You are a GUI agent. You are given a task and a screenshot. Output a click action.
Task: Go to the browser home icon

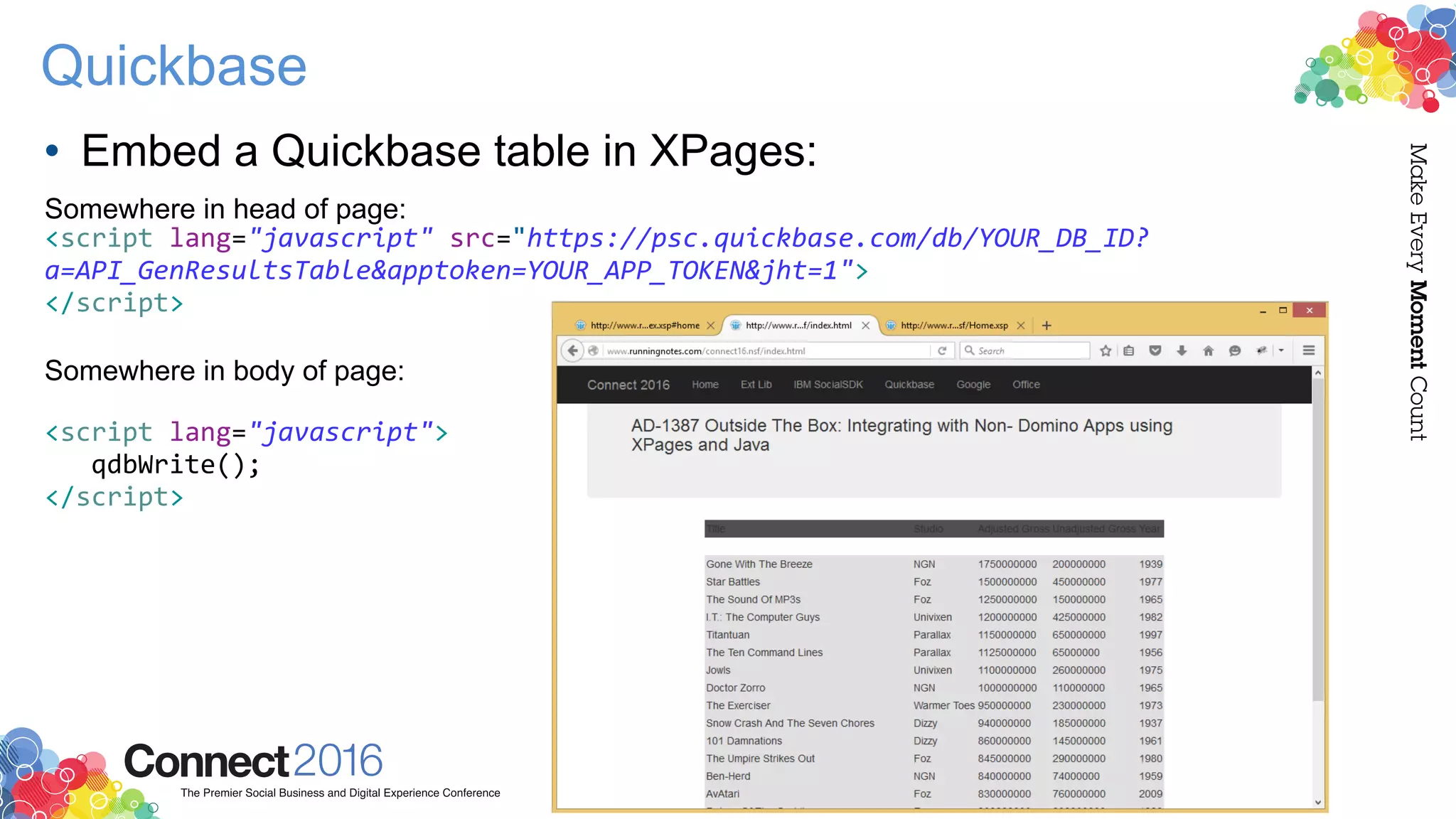pyautogui.click(x=1208, y=350)
